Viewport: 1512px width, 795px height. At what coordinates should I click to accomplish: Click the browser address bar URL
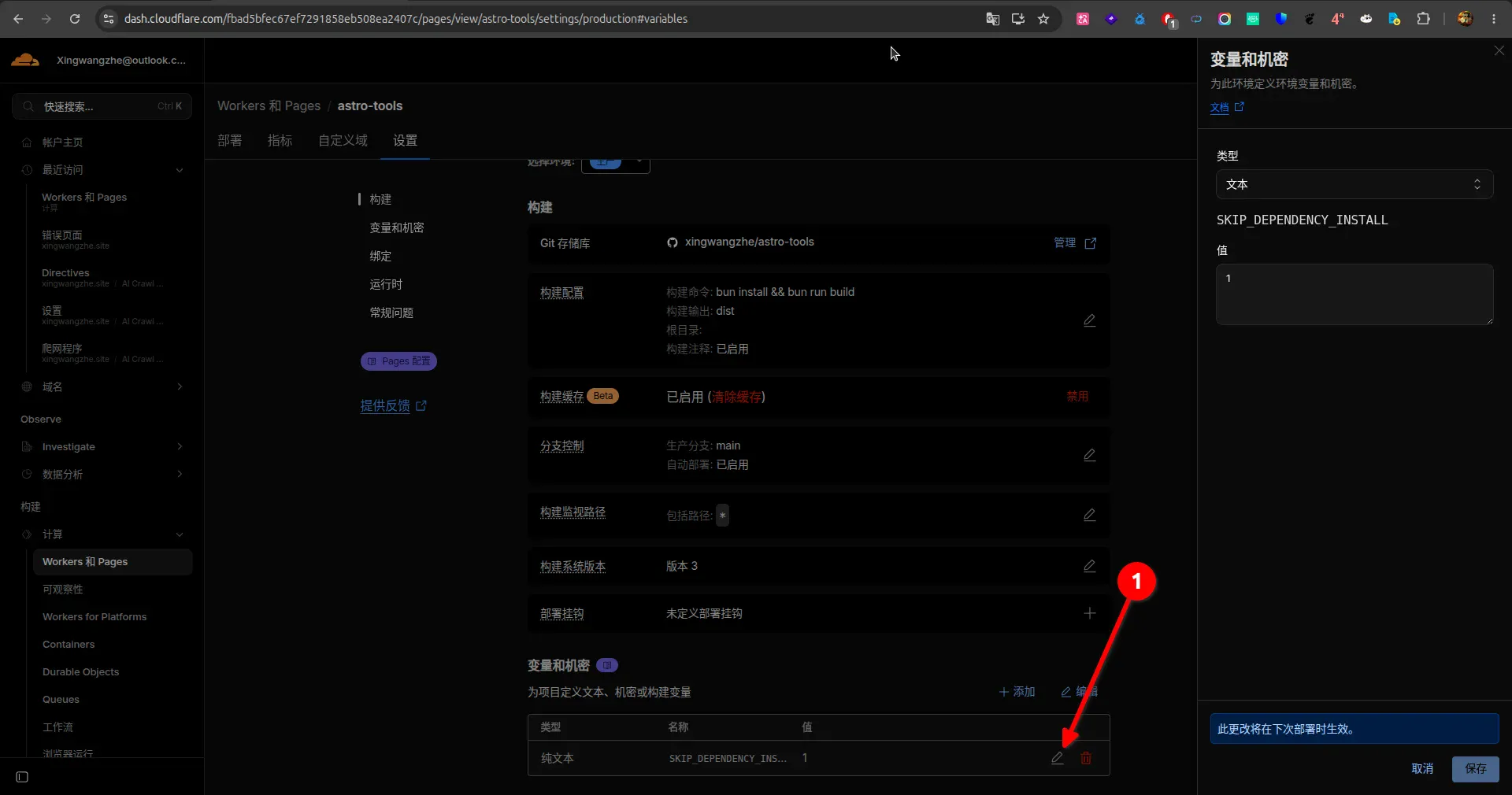[x=406, y=19]
